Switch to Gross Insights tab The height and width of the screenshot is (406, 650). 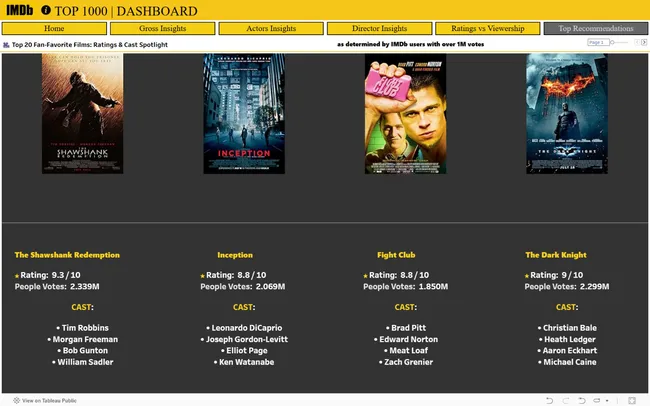(x=162, y=28)
